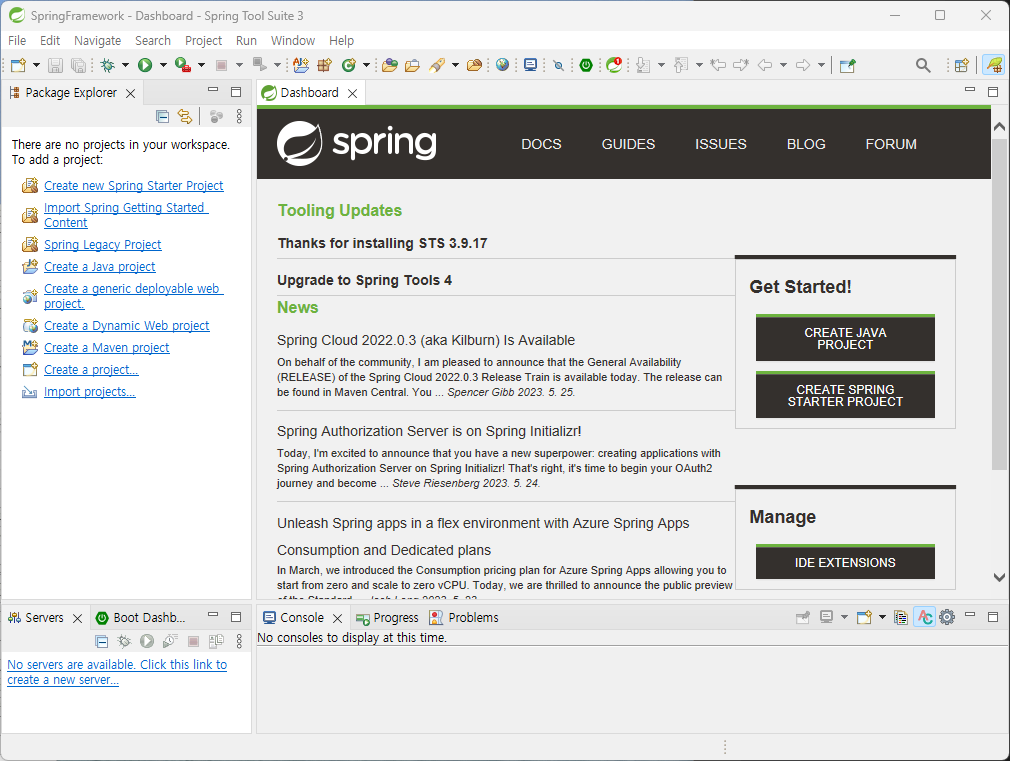The image size is (1010, 761).
Task: Click the Console settings gear icon
Action: [x=947, y=617]
